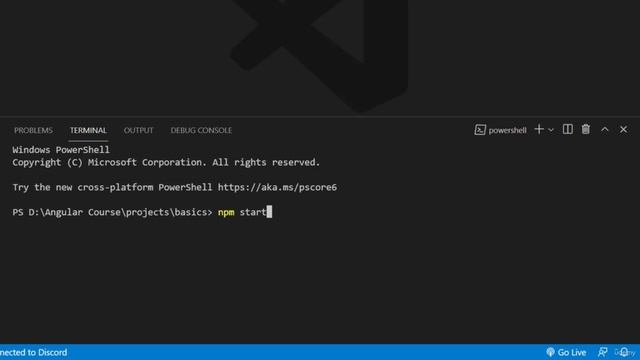Click the 'npm start' command text
Image resolution: width=640 pixels, height=360 pixels.
242,212
